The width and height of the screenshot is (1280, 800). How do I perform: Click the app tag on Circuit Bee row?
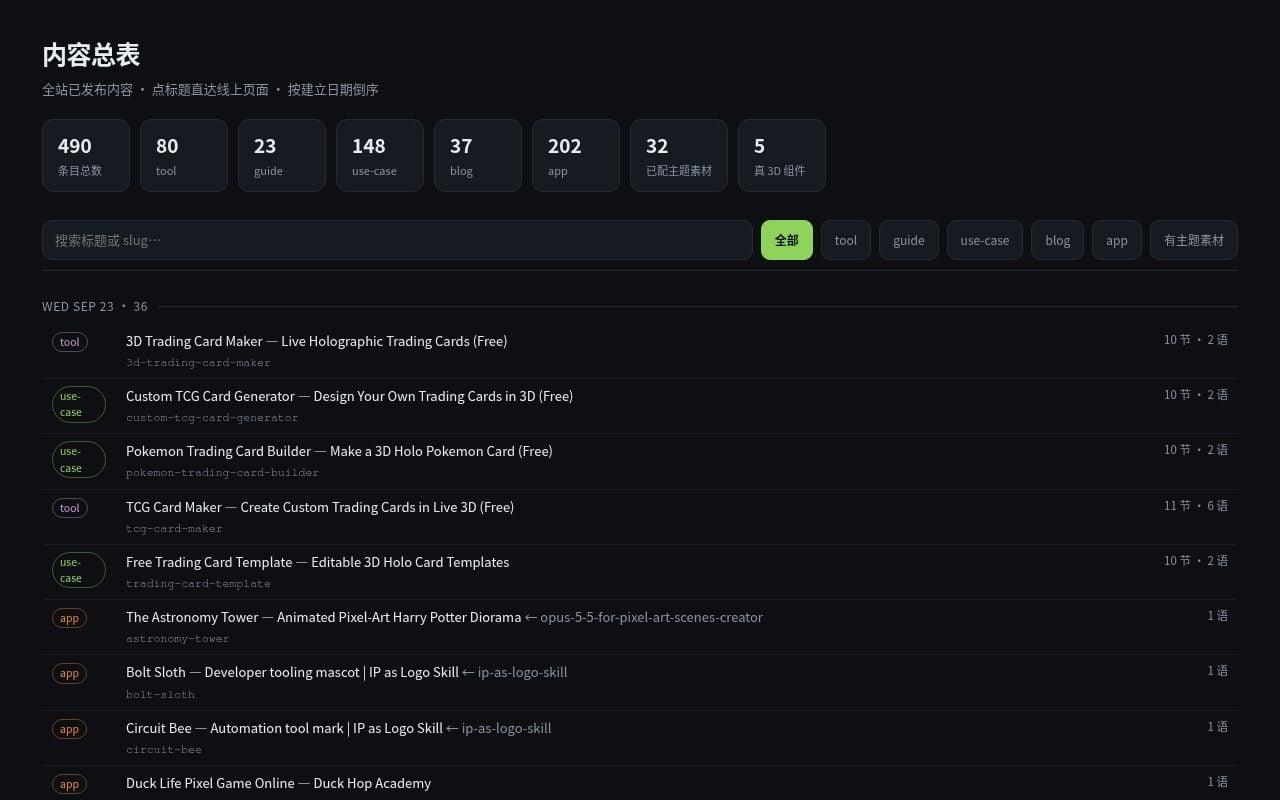click(69, 729)
